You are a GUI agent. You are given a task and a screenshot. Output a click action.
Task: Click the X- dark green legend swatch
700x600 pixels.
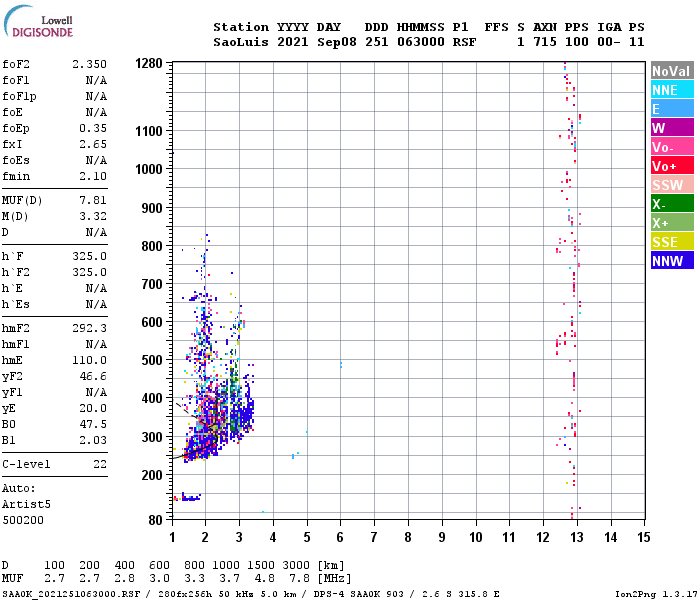point(672,204)
